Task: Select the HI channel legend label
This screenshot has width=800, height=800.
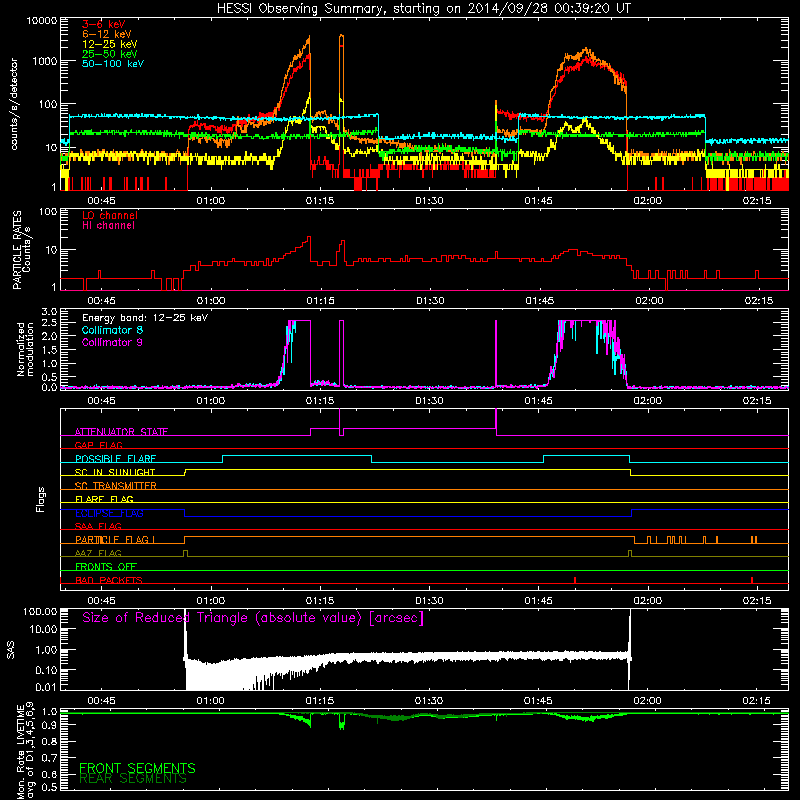Action: coord(108,226)
